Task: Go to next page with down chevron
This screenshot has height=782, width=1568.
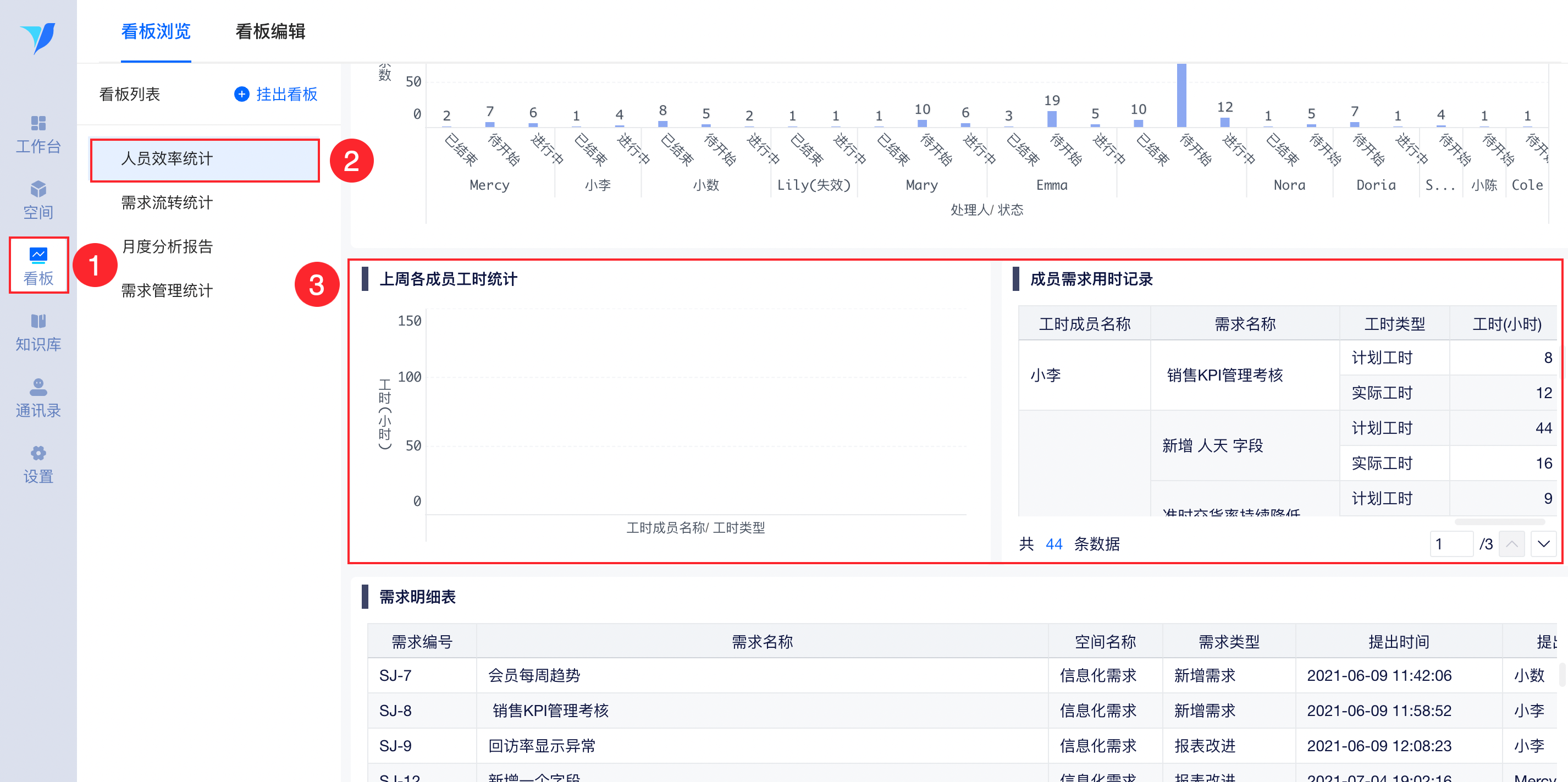Action: 1543,544
